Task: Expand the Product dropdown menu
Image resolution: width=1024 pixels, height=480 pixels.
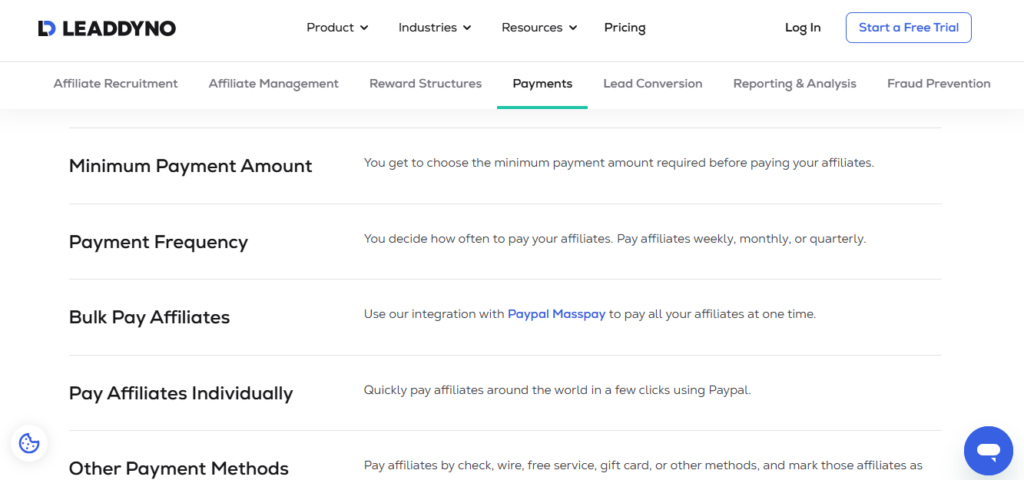Action: click(337, 28)
